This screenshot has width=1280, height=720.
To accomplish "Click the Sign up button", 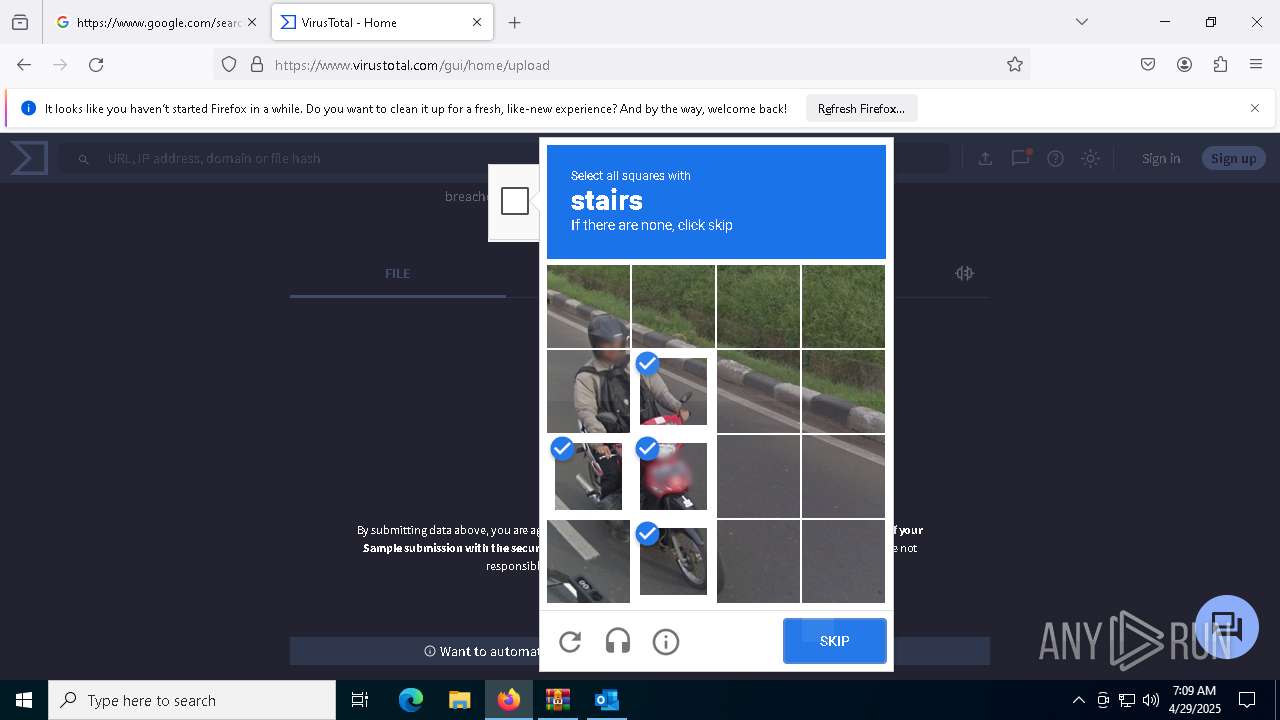I will pos(1234,158).
